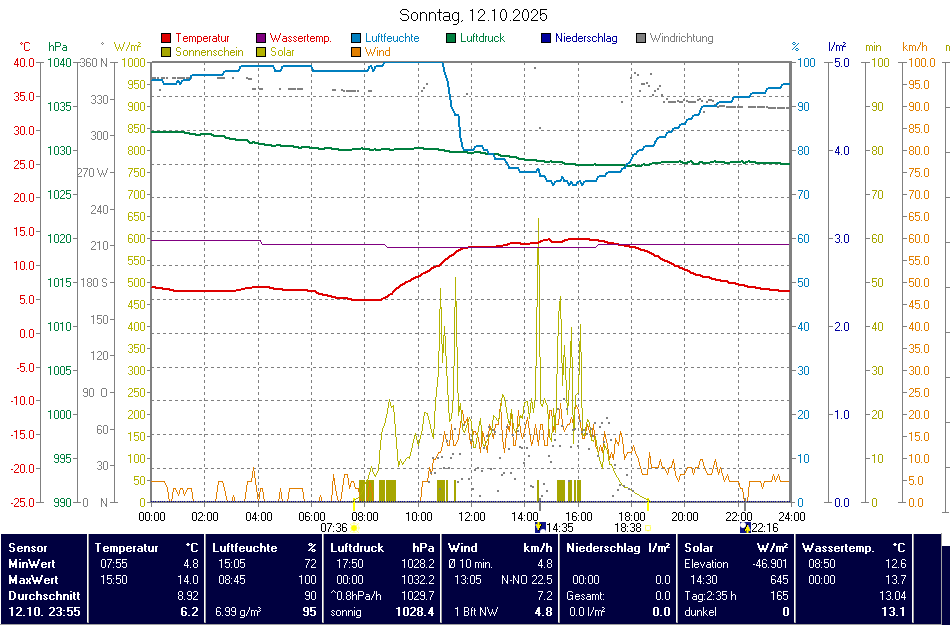The width and height of the screenshot is (950, 625).
Task: Click the blue Luftfeuchte legend square
Action: click(x=357, y=39)
